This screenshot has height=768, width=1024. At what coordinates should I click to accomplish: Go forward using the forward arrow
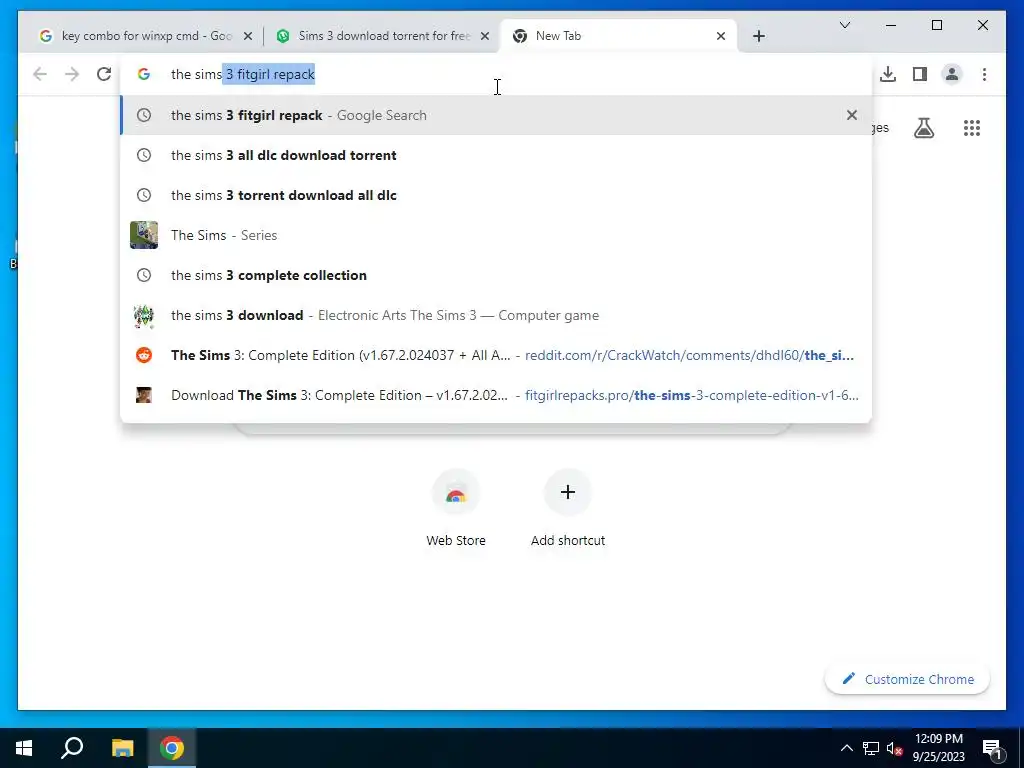[x=72, y=74]
